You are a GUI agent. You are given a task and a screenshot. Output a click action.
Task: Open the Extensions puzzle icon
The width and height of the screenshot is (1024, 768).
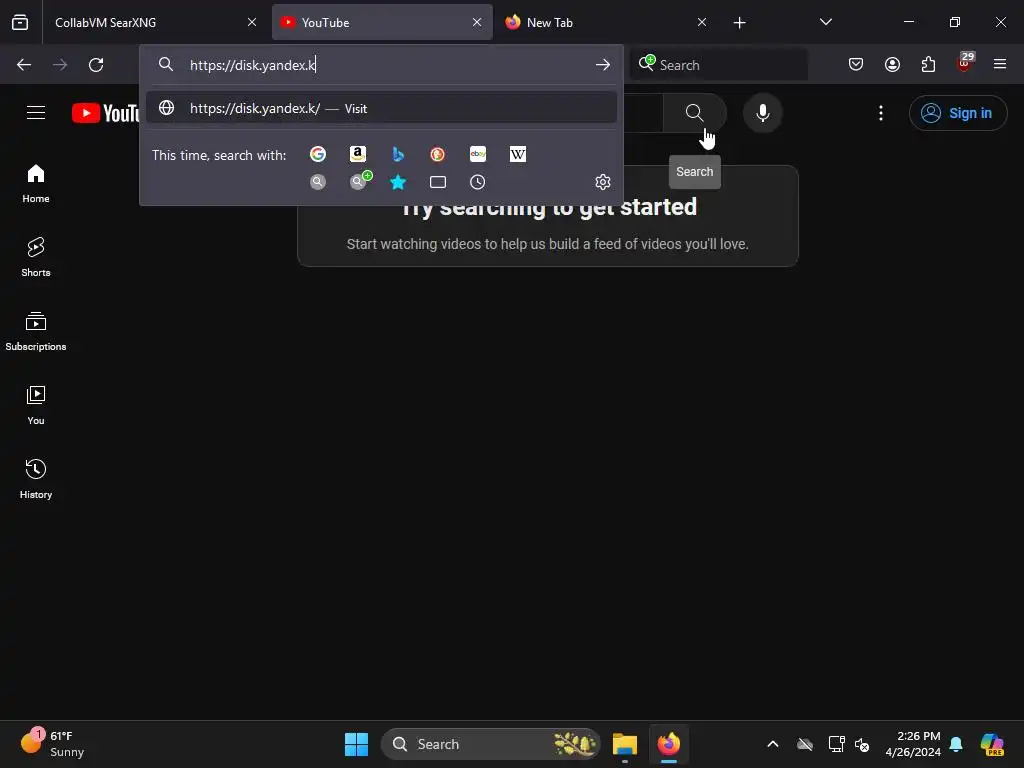click(928, 64)
